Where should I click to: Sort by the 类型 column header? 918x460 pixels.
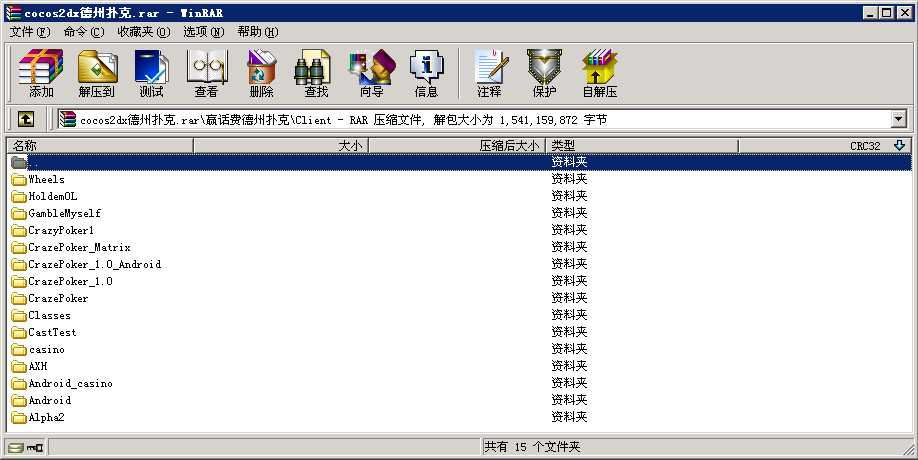click(642, 146)
